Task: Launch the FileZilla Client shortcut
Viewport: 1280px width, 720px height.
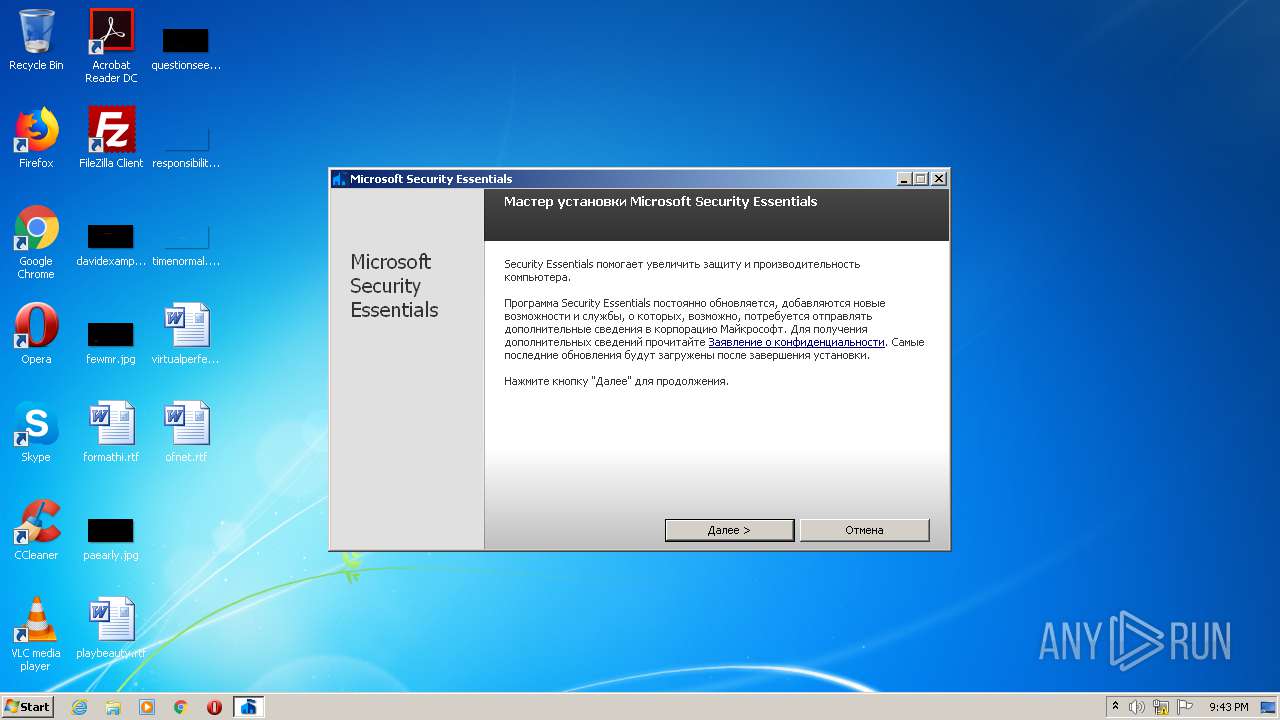Action: 111,138
